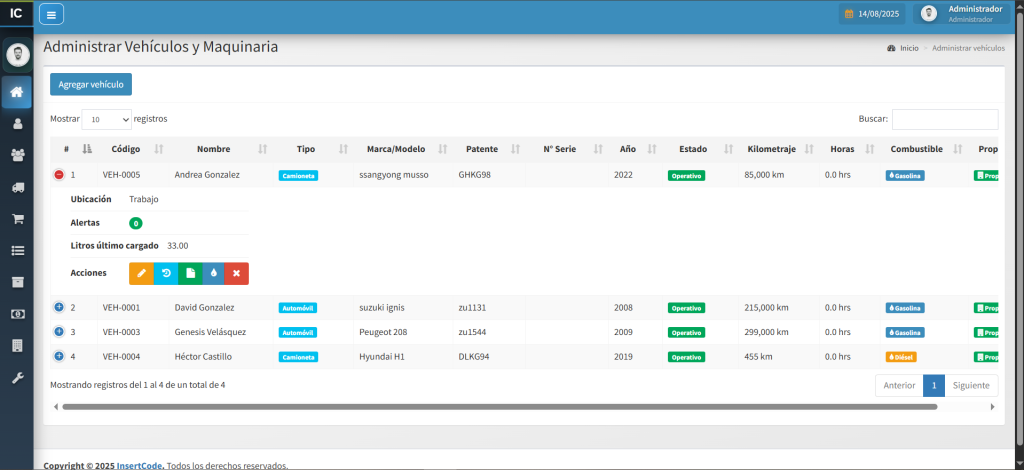Image resolution: width=1024 pixels, height=470 pixels.
Task: Delete vehicle with the red X icon
Action: 237,273
